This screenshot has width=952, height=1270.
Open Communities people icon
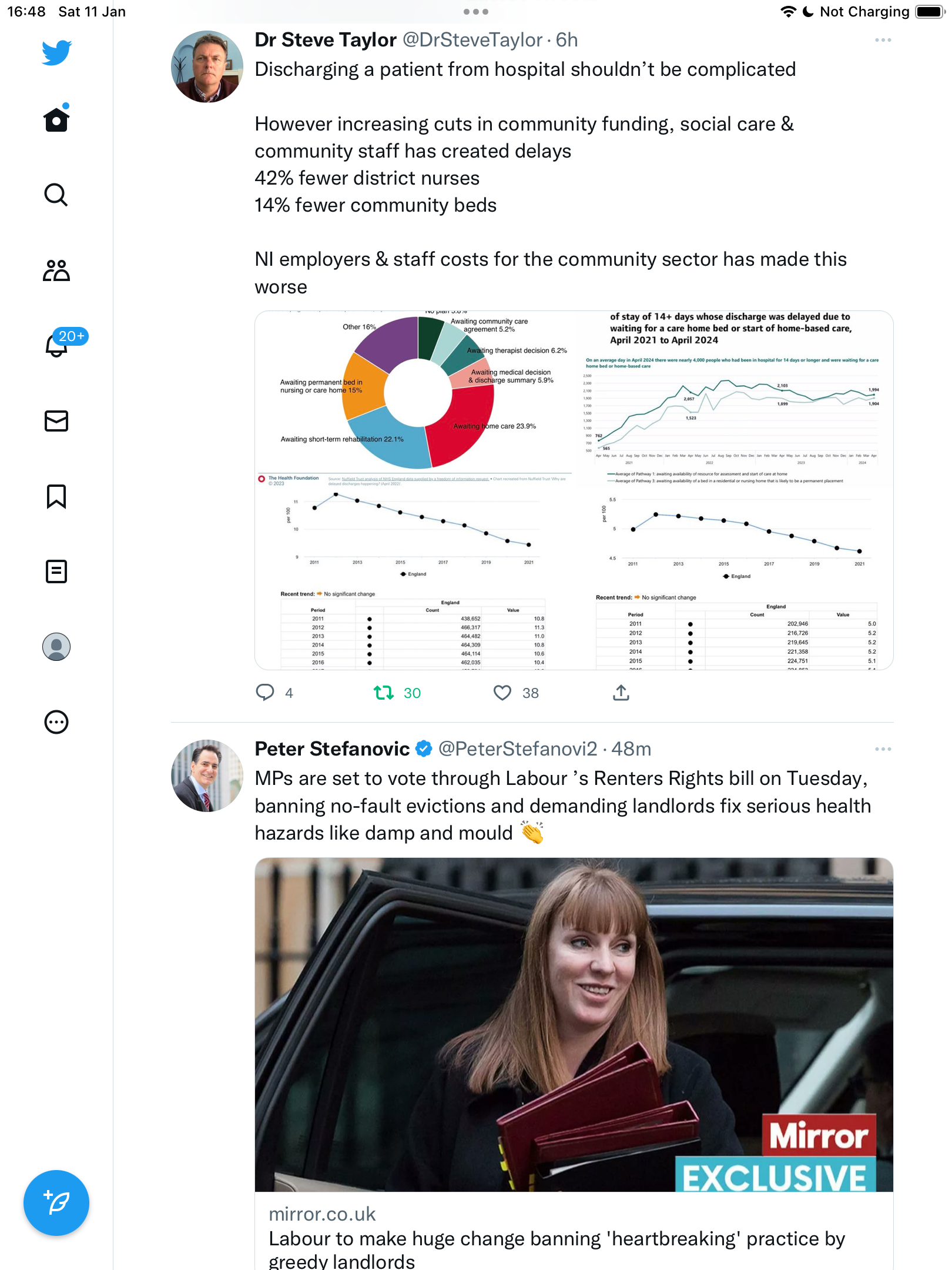[x=56, y=270]
